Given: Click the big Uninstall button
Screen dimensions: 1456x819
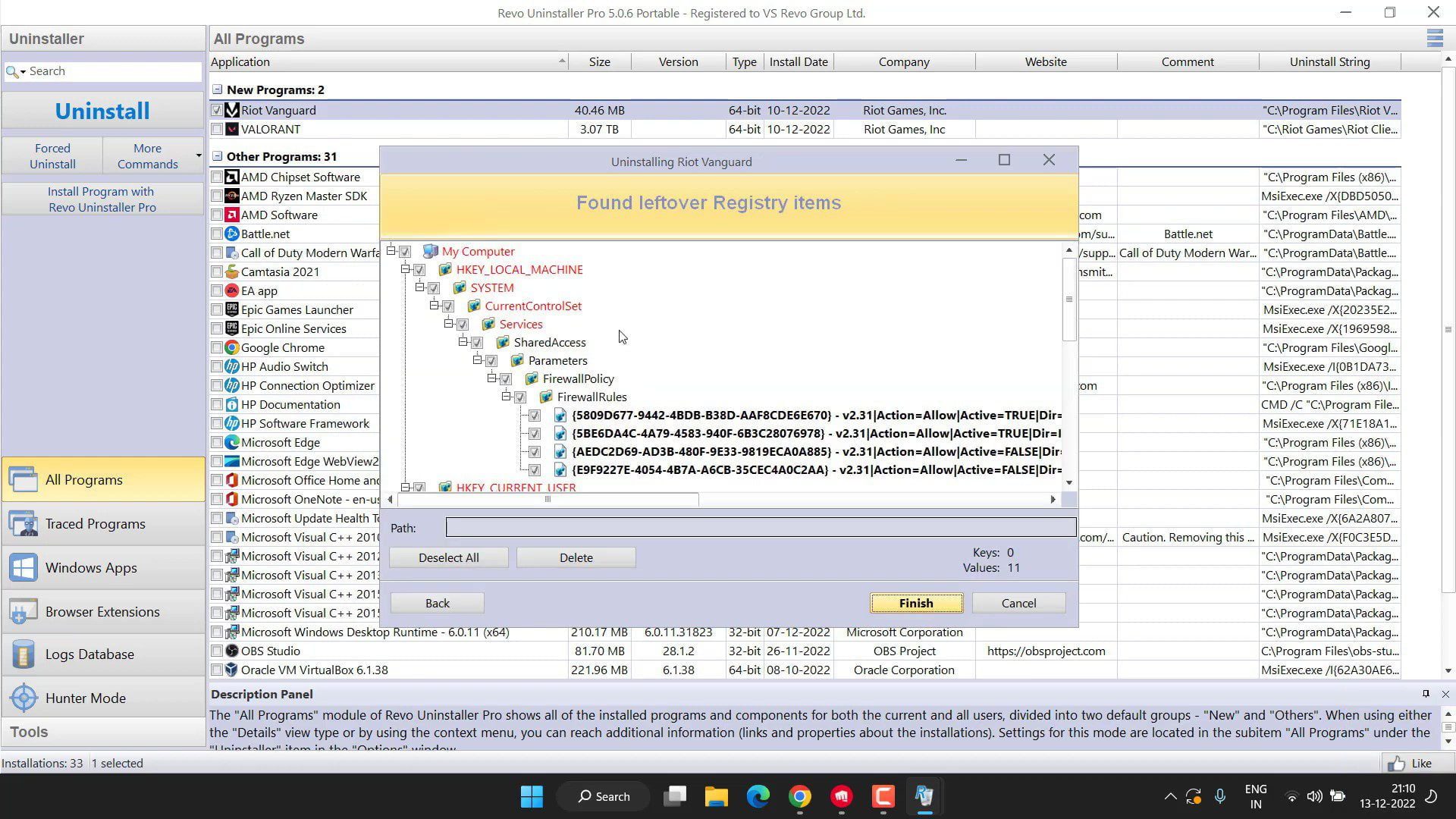Looking at the screenshot, I should pos(103,111).
